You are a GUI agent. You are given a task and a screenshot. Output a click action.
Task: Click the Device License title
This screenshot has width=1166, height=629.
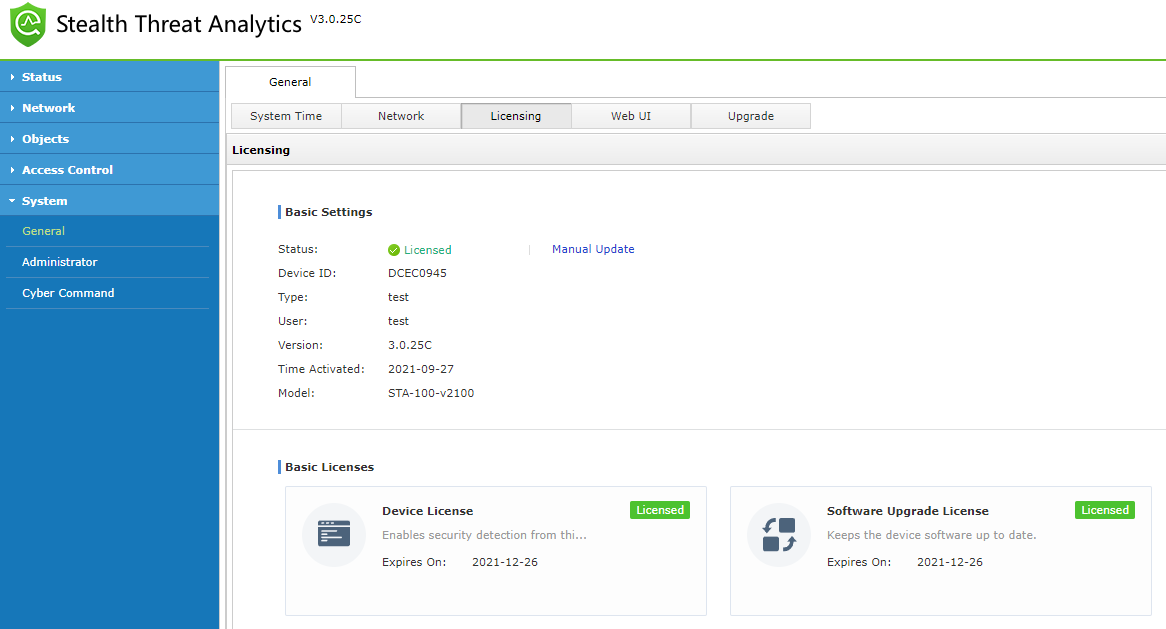(428, 511)
